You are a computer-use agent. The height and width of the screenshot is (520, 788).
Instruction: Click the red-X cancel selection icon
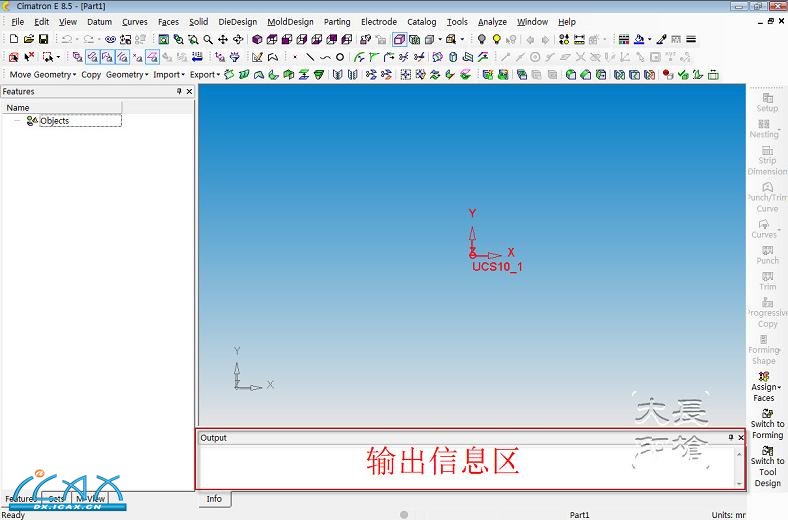29,57
